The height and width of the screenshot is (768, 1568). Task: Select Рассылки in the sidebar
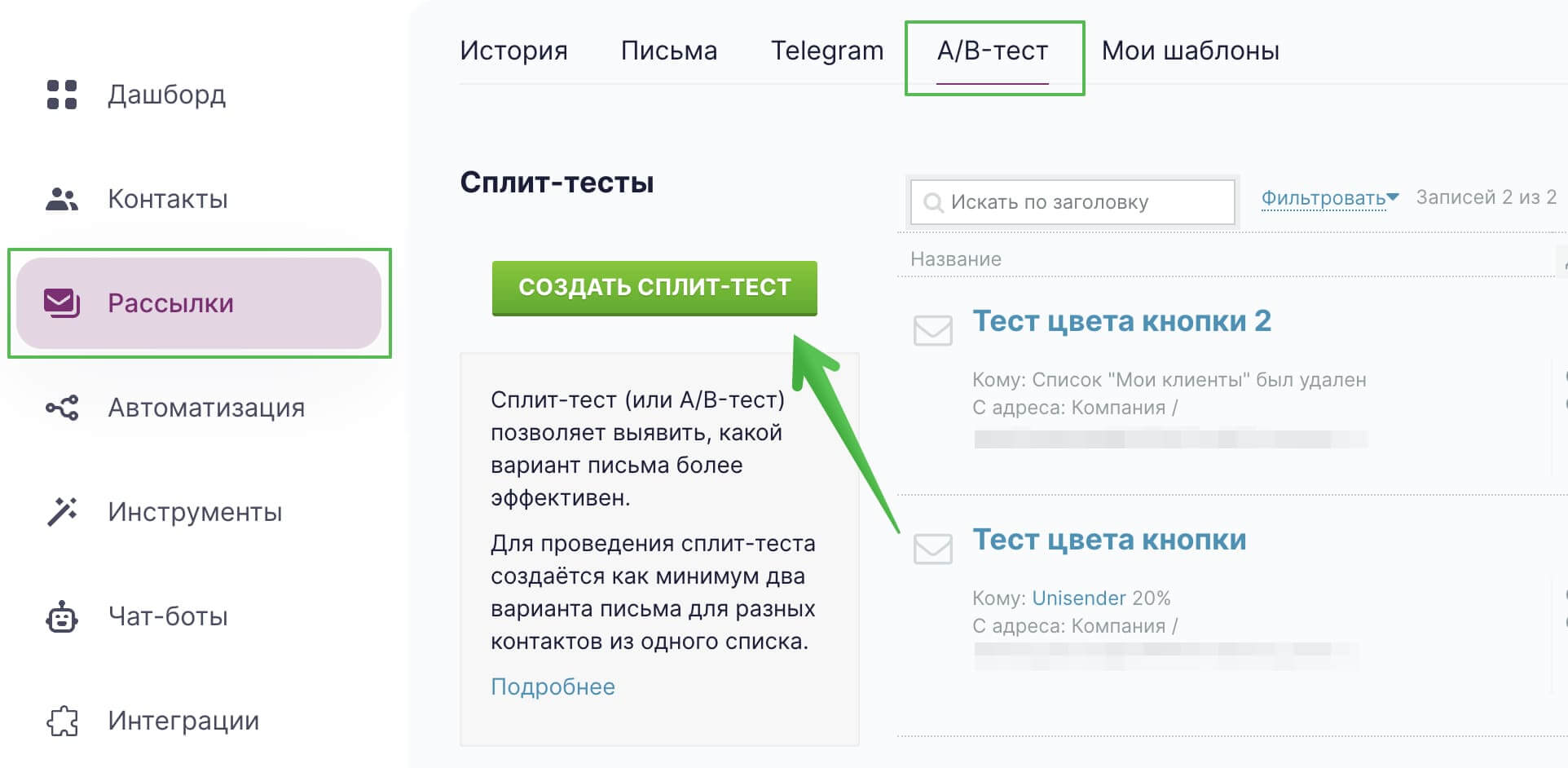tap(199, 303)
